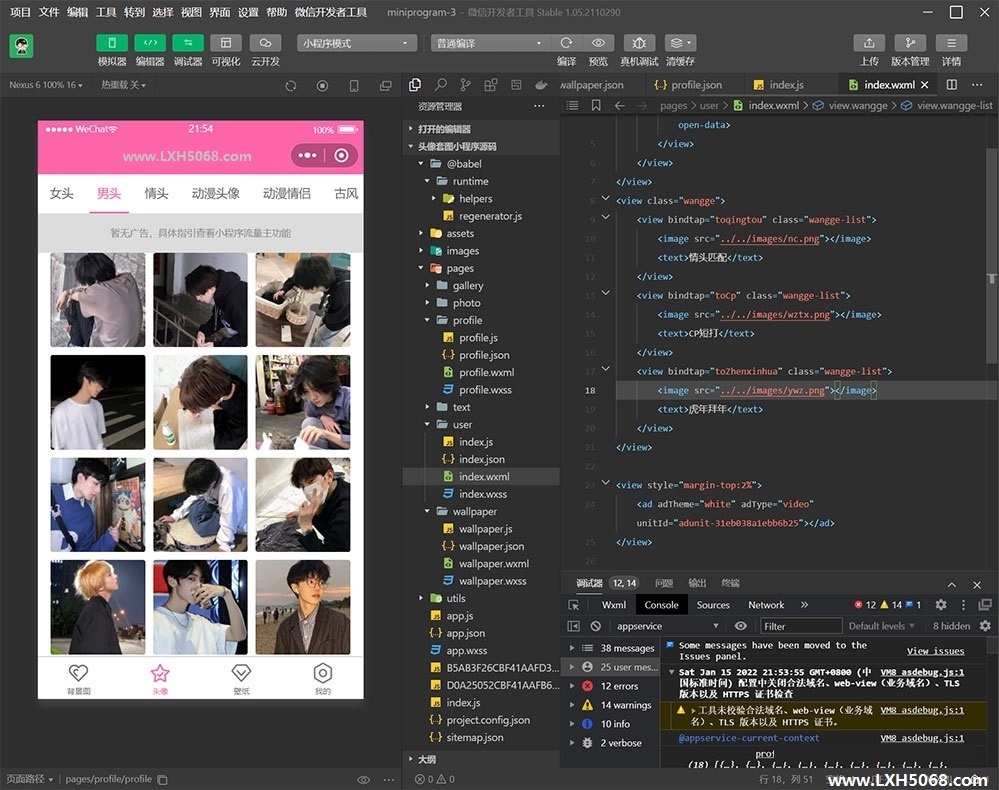The height and width of the screenshot is (790, 999).
Task: Open the 工具 menu in menu bar
Action: pyautogui.click(x=106, y=12)
